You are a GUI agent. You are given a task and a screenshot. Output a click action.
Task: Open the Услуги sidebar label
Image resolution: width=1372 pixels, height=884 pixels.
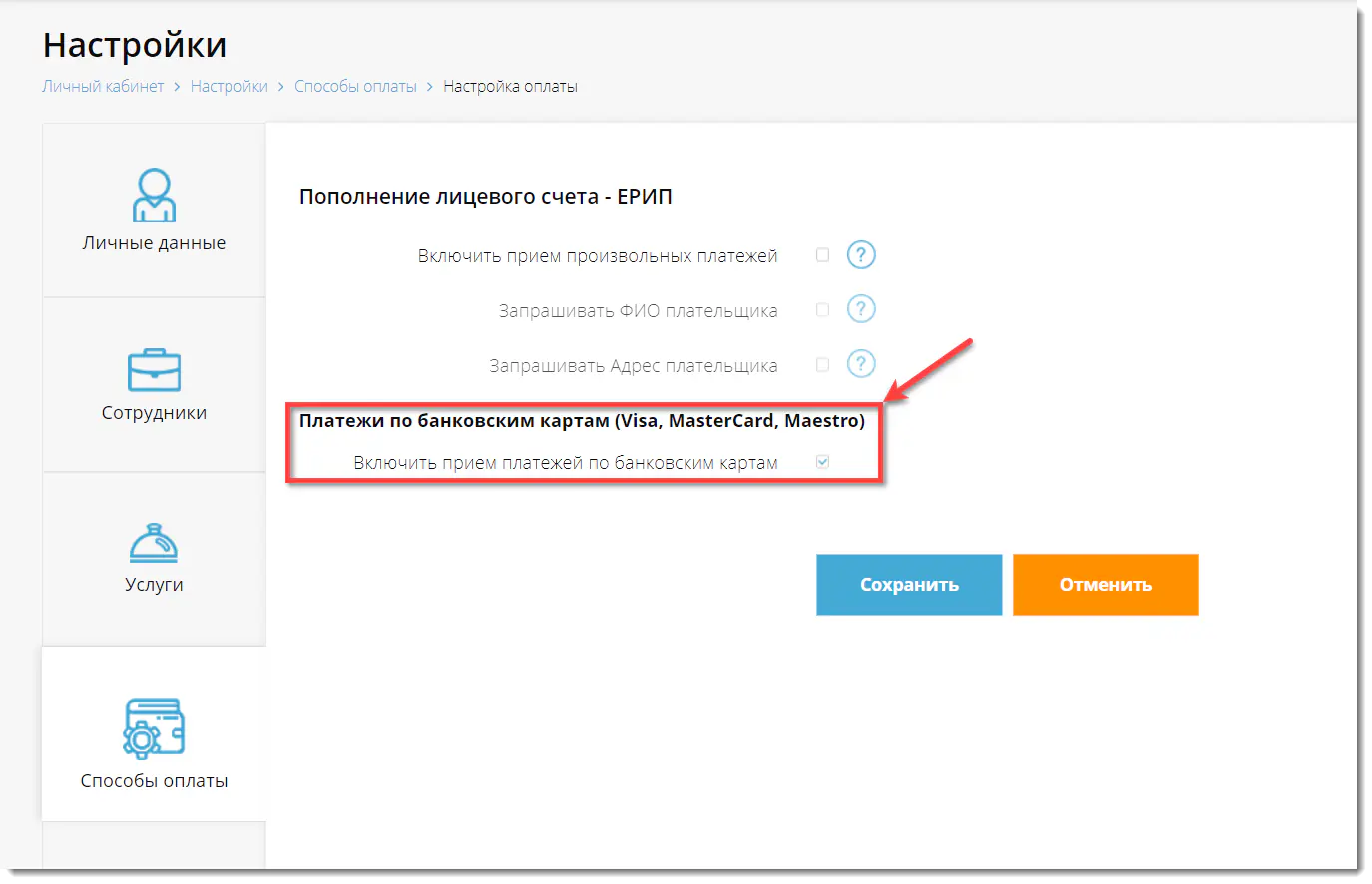(x=154, y=585)
